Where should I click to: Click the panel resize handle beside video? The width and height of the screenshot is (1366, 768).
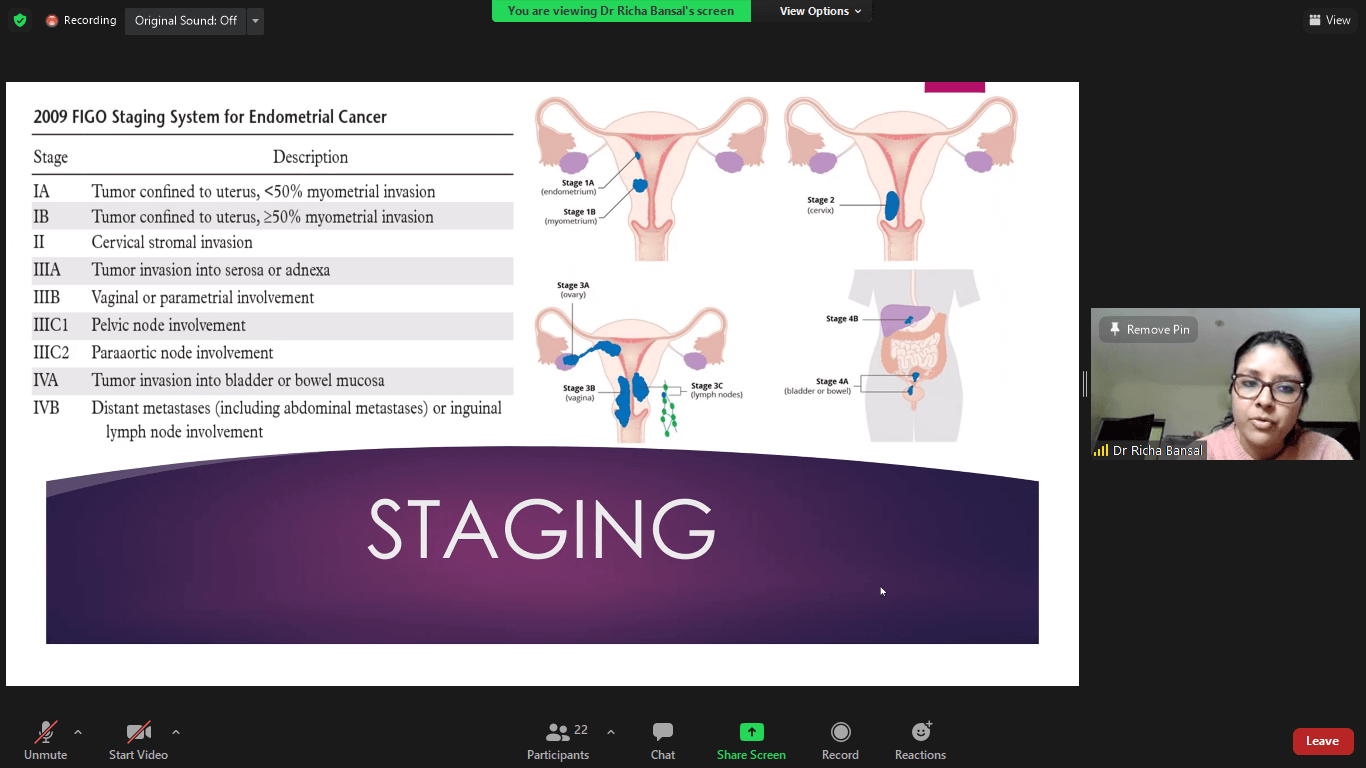1085,384
